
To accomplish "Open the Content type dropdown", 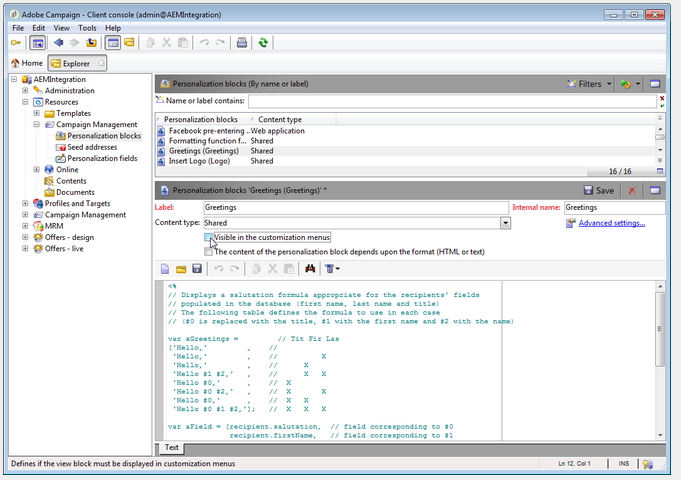I will point(506,223).
